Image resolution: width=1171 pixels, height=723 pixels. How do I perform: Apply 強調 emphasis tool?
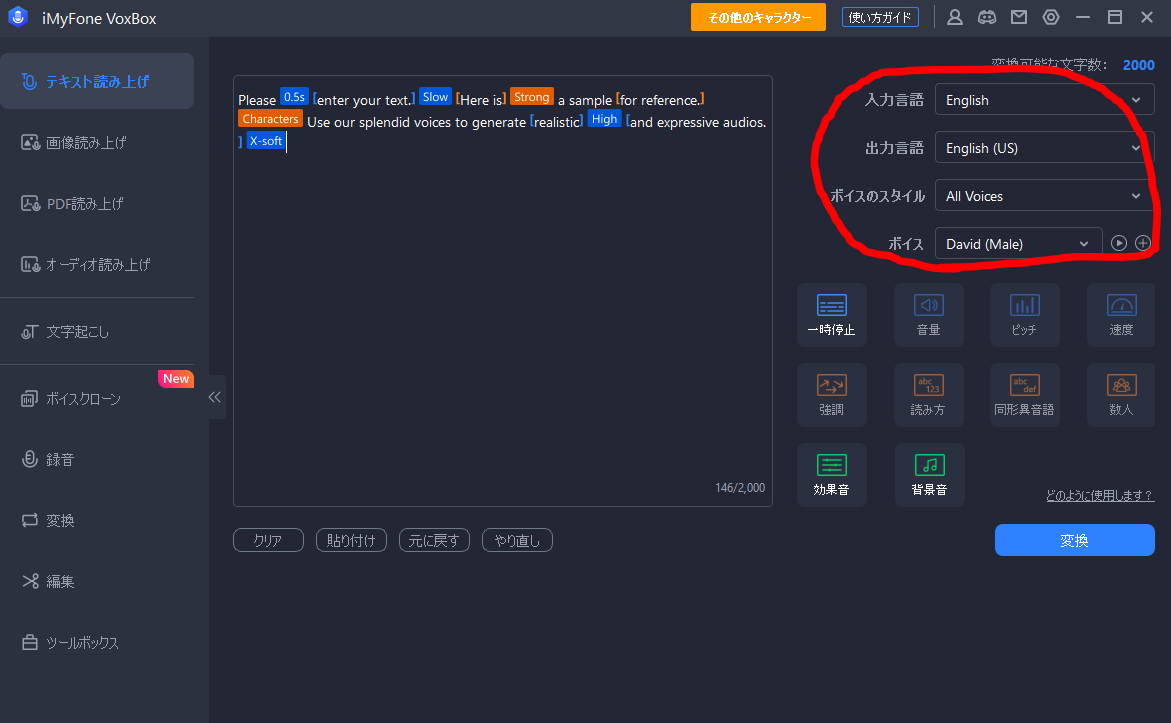click(831, 394)
